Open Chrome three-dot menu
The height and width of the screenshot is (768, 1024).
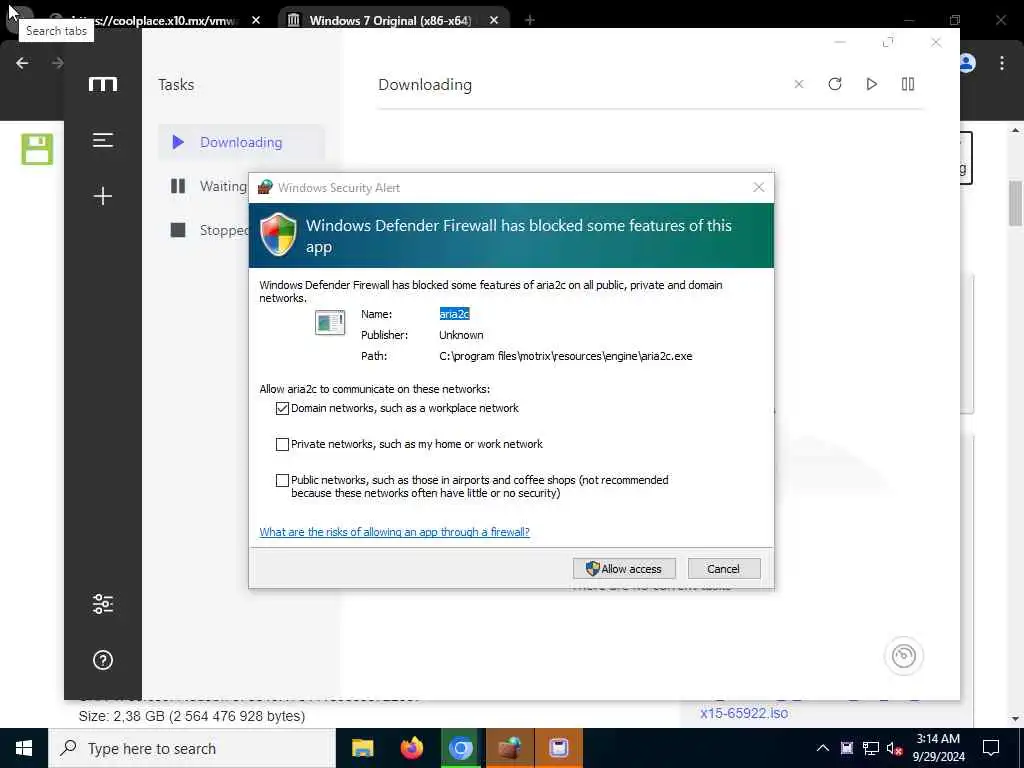tap(1002, 63)
